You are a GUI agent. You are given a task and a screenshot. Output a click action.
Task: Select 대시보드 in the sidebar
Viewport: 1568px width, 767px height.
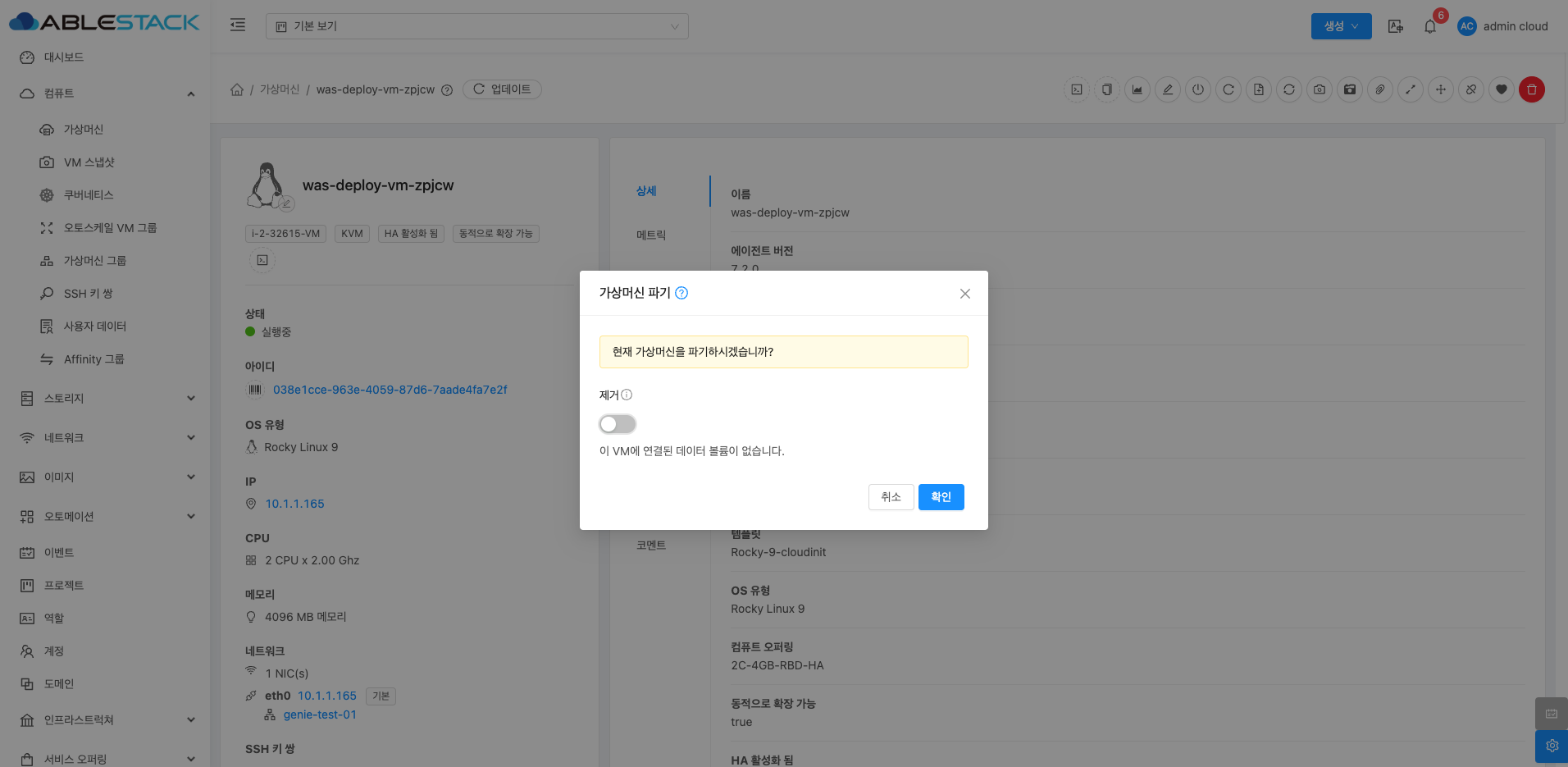[x=64, y=57]
